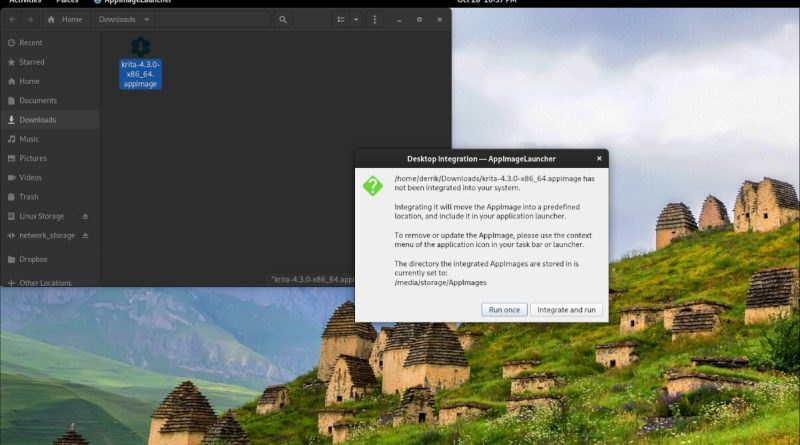
Task: Go forward in file manager
Action: 30,19
